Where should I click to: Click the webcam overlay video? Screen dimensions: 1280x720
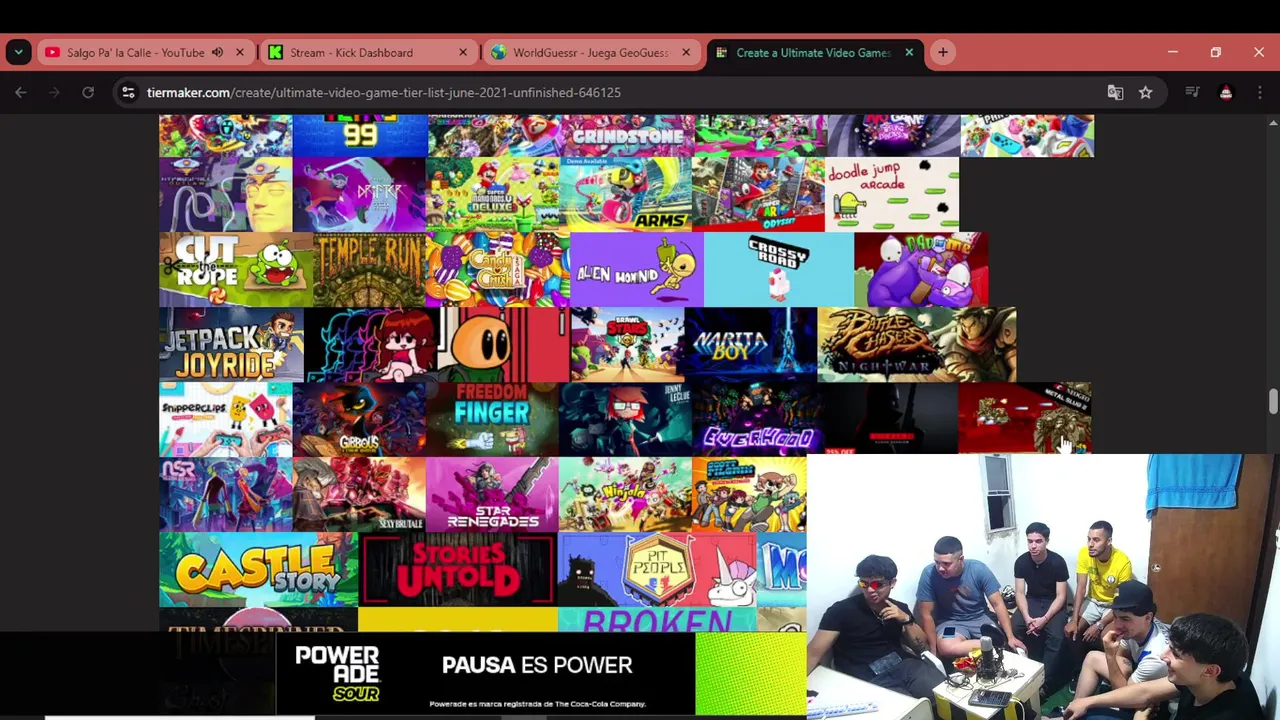[1043, 587]
